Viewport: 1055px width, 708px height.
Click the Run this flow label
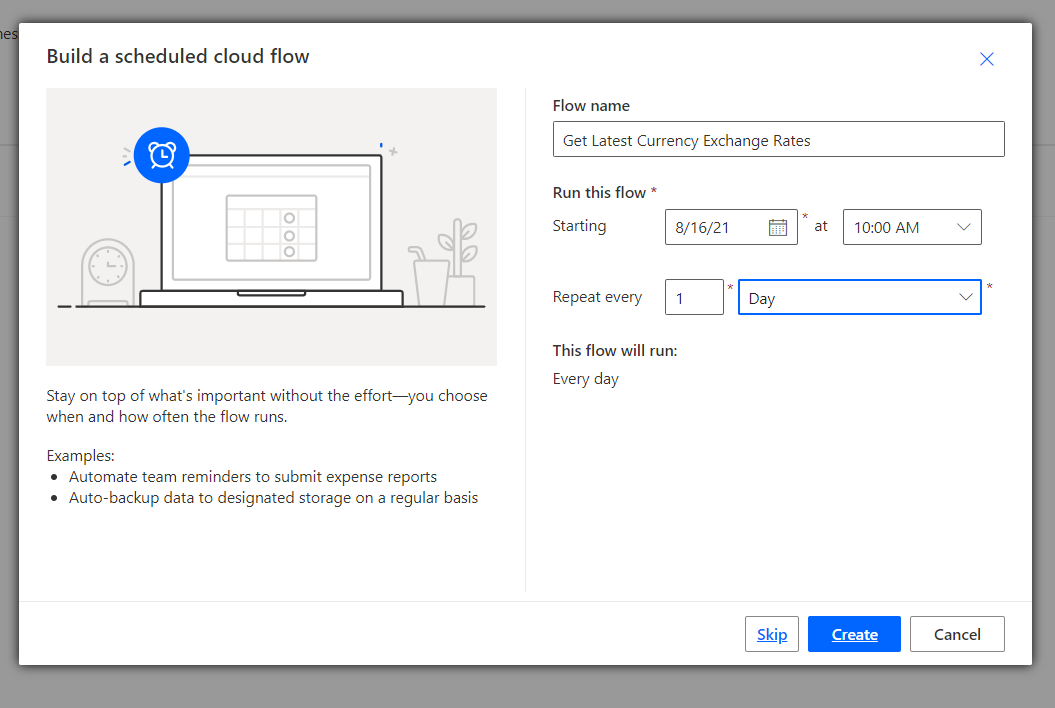point(600,192)
